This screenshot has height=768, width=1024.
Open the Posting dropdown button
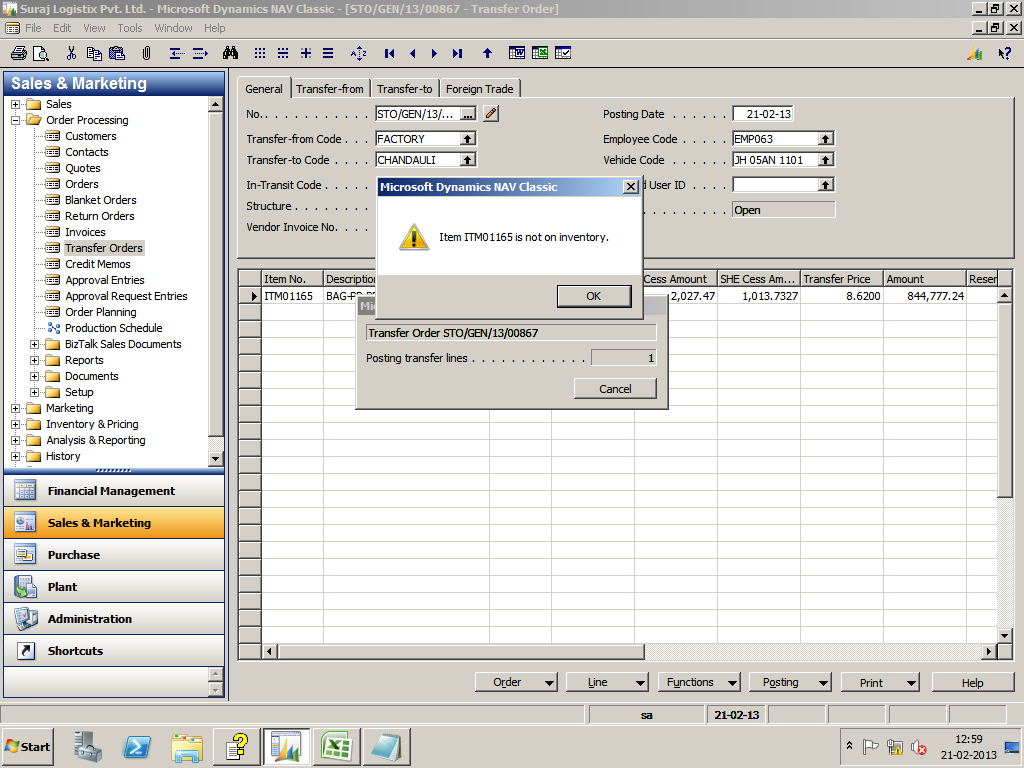pyautogui.click(x=790, y=682)
